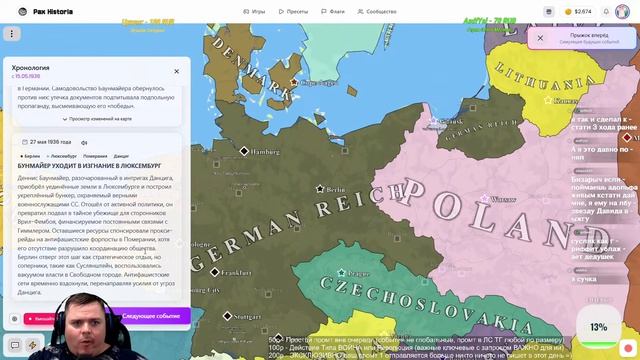Click the CZECHOSLOVAKIA country label on map
Screen dimensions: 640x360
pyautogui.click(x=426, y=304)
